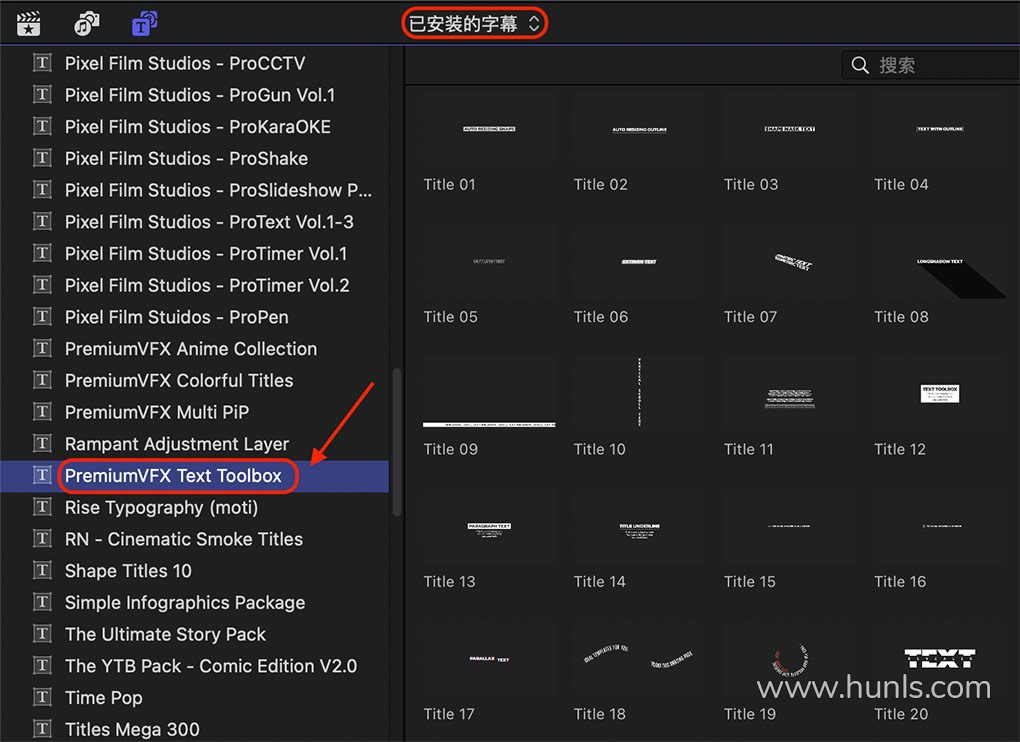The height and width of the screenshot is (742, 1020).
Task: Focus the 搜索 search field
Action: 931,65
